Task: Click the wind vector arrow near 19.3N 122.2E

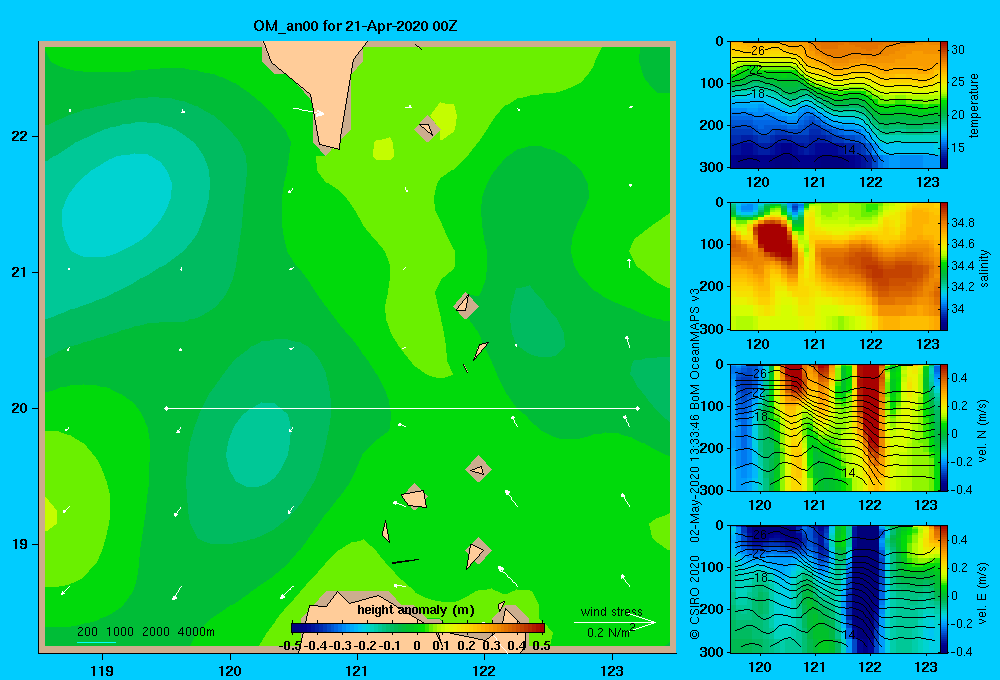Action: point(511,498)
